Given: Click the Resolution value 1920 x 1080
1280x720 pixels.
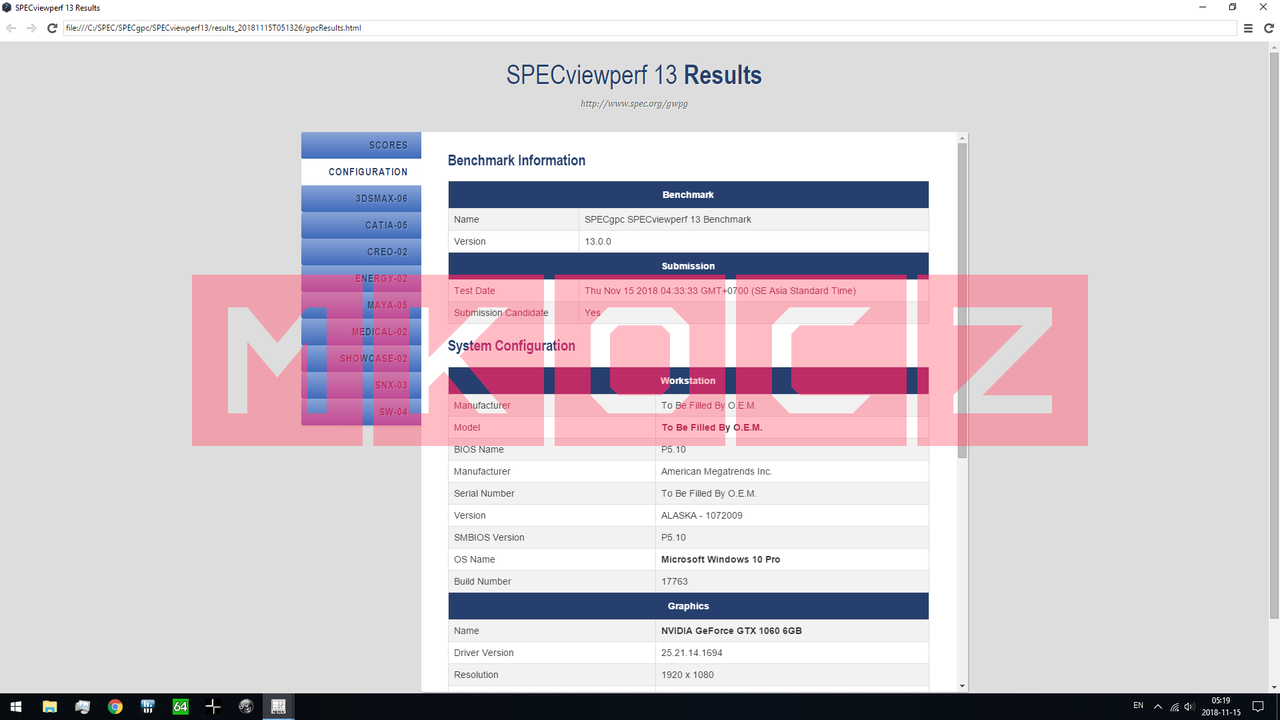Looking at the screenshot, I should click(x=792, y=675).
